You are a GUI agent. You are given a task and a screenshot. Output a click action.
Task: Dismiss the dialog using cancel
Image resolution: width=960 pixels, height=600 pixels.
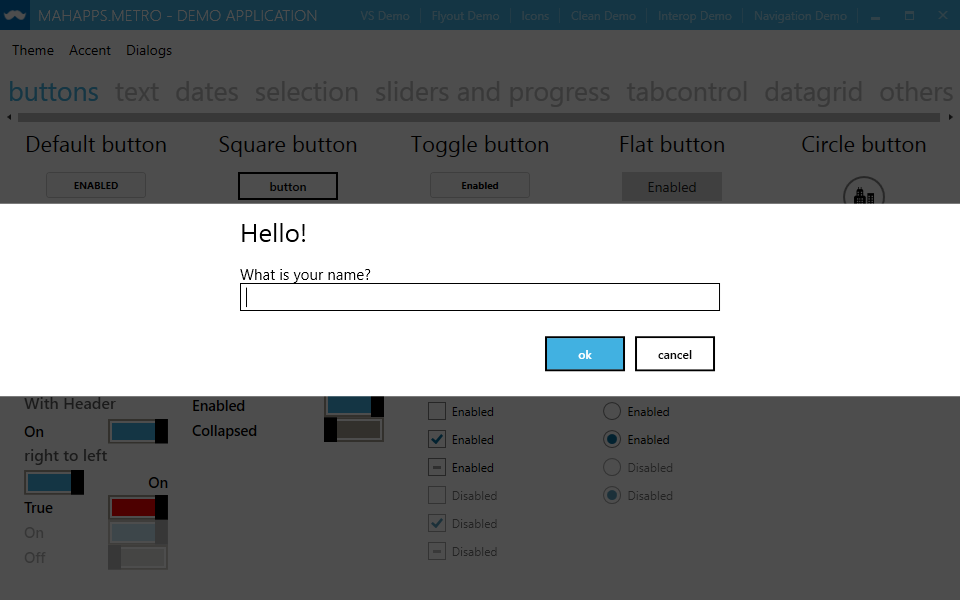(674, 353)
